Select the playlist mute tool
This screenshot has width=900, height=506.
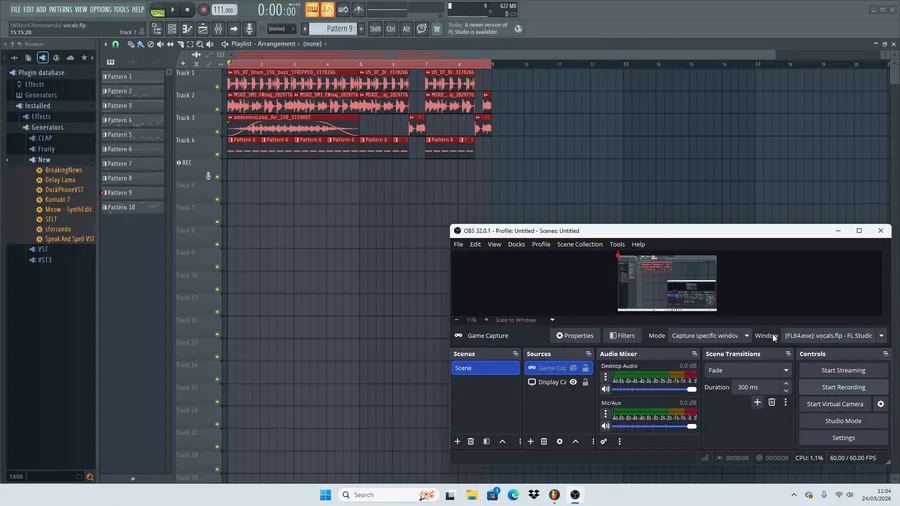click(160, 44)
